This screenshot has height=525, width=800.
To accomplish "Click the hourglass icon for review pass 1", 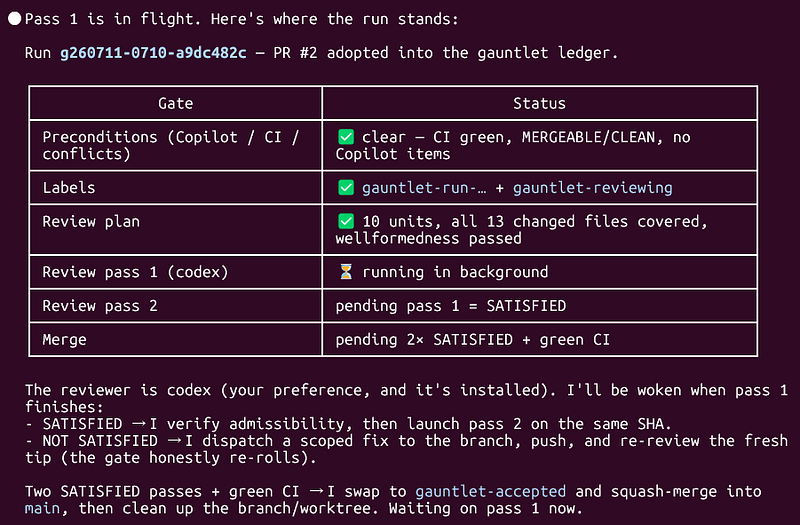I will coord(346,271).
